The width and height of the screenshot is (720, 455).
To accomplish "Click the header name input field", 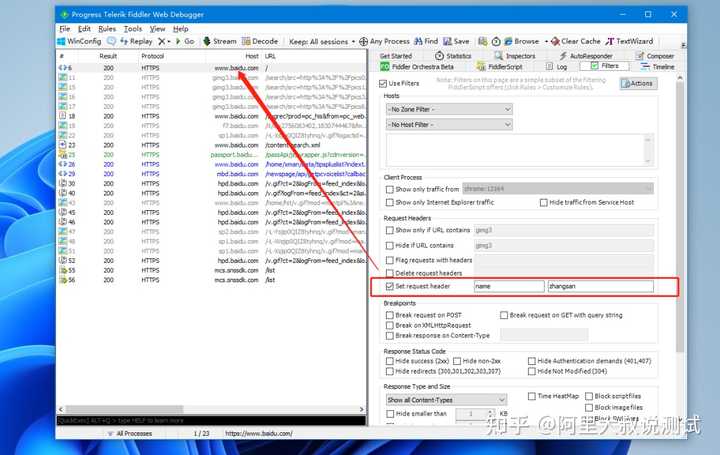I will click(x=509, y=286).
